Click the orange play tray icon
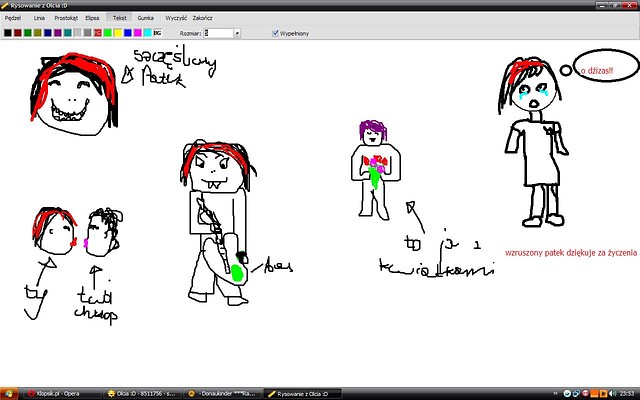 pyautogui.click(x=603, y=394)
